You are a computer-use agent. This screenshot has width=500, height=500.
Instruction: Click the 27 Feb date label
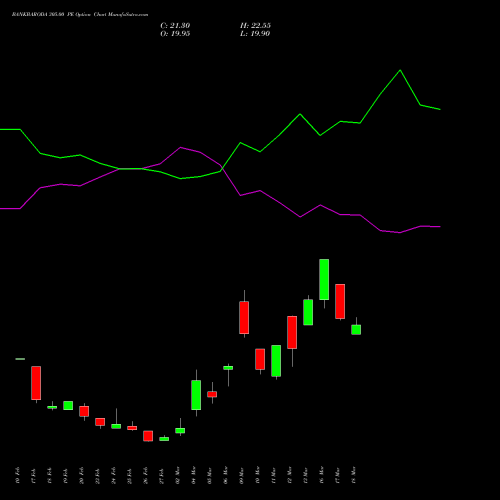[x=162, y=476]
